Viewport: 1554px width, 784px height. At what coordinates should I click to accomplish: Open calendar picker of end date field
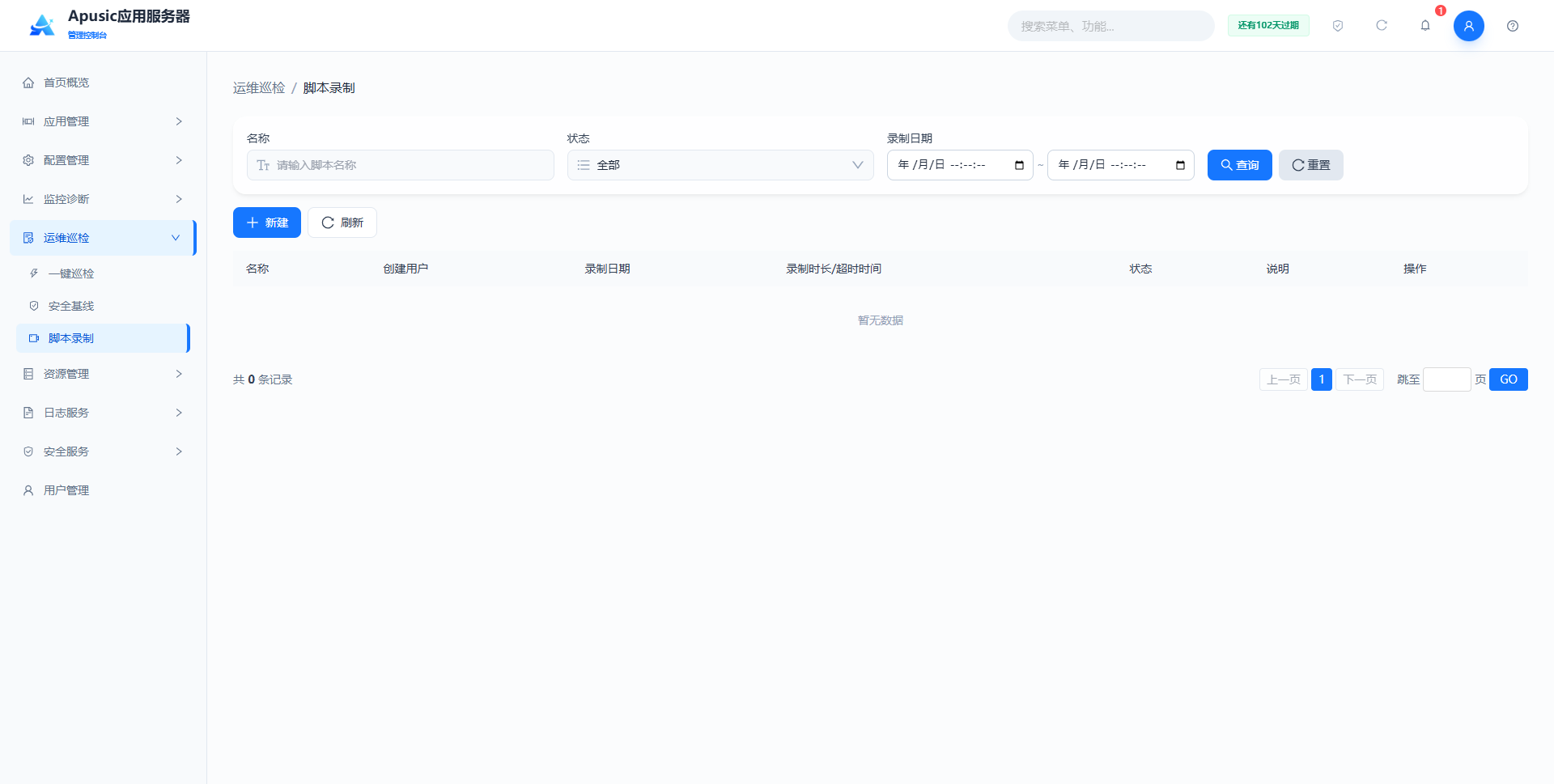point(1180,165)
